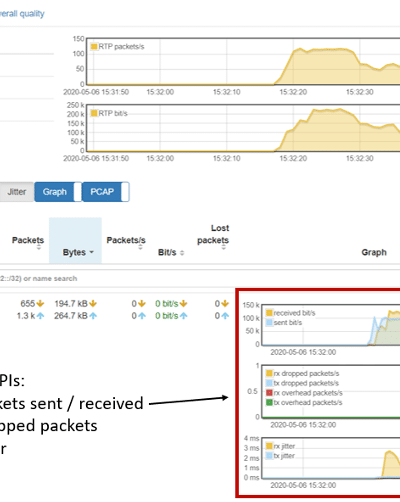400x502 pixels.
Task: Toggle the rx jitter legend icon
Action: coord(269,446)
